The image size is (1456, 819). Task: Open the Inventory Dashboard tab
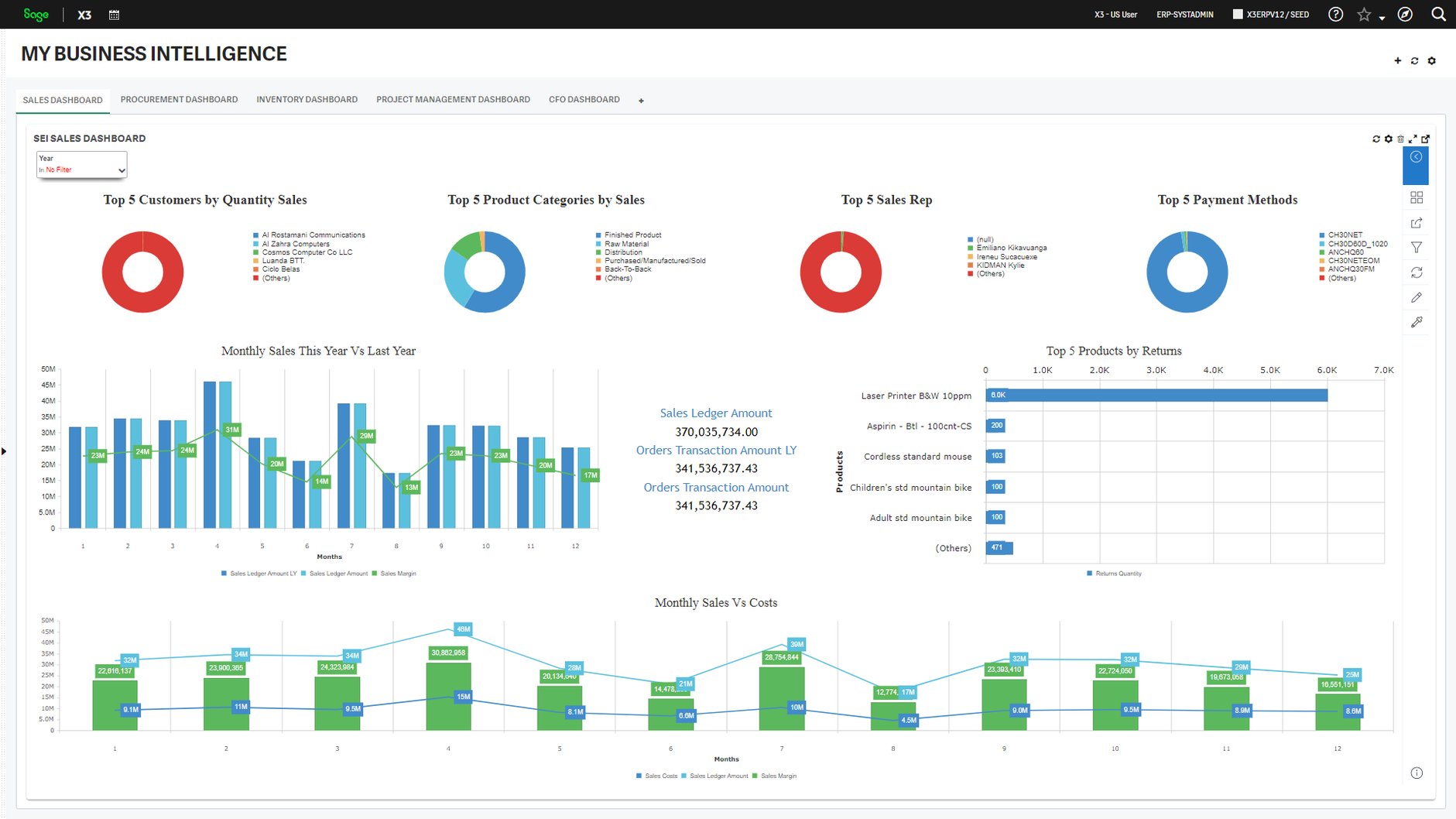[x=307, y=99]
